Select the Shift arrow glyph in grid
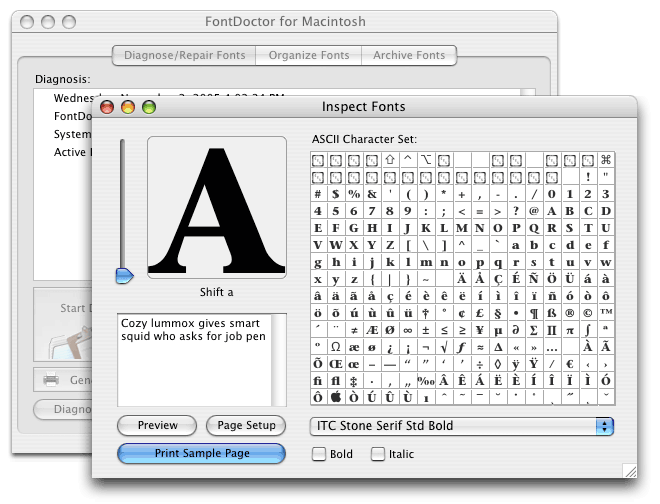Viewport: 660px width, 504px height. [x=390, y=160]
